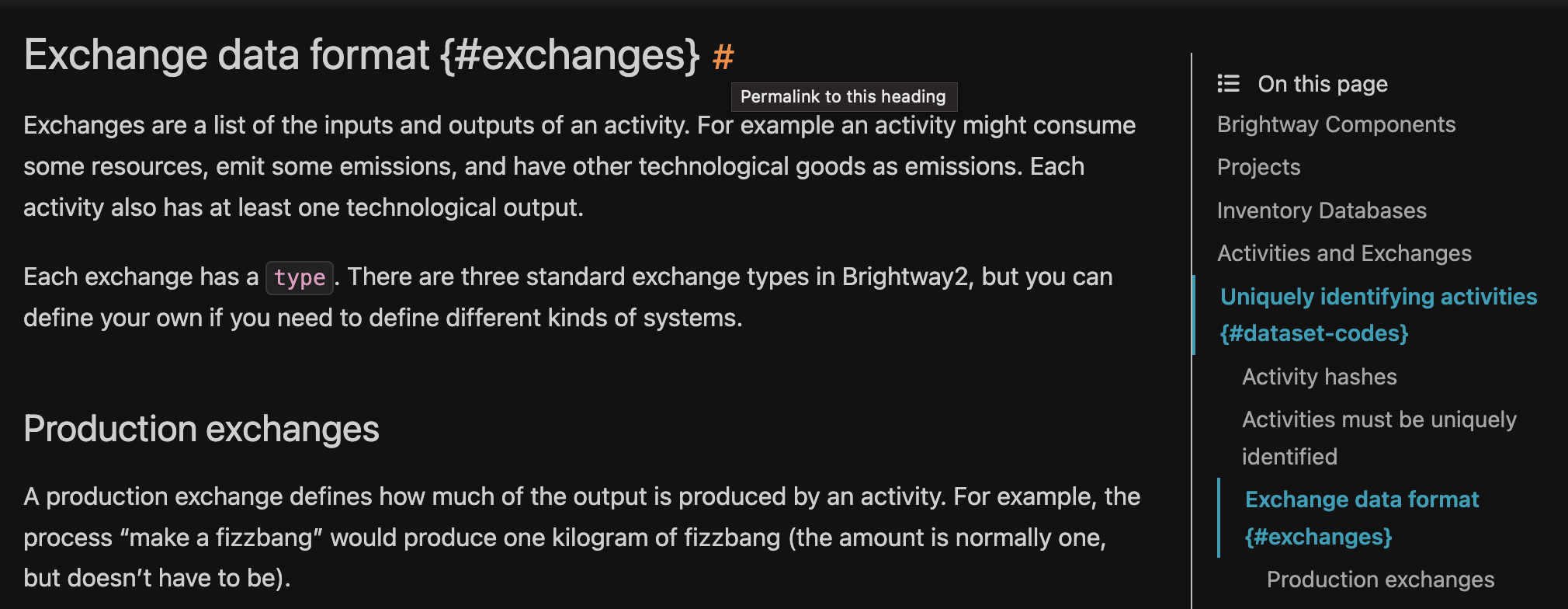Open Activities must be uniquely identified
Image resolution: width=1568 pixels, height=609 pixels.
(x=1379, y=419)
